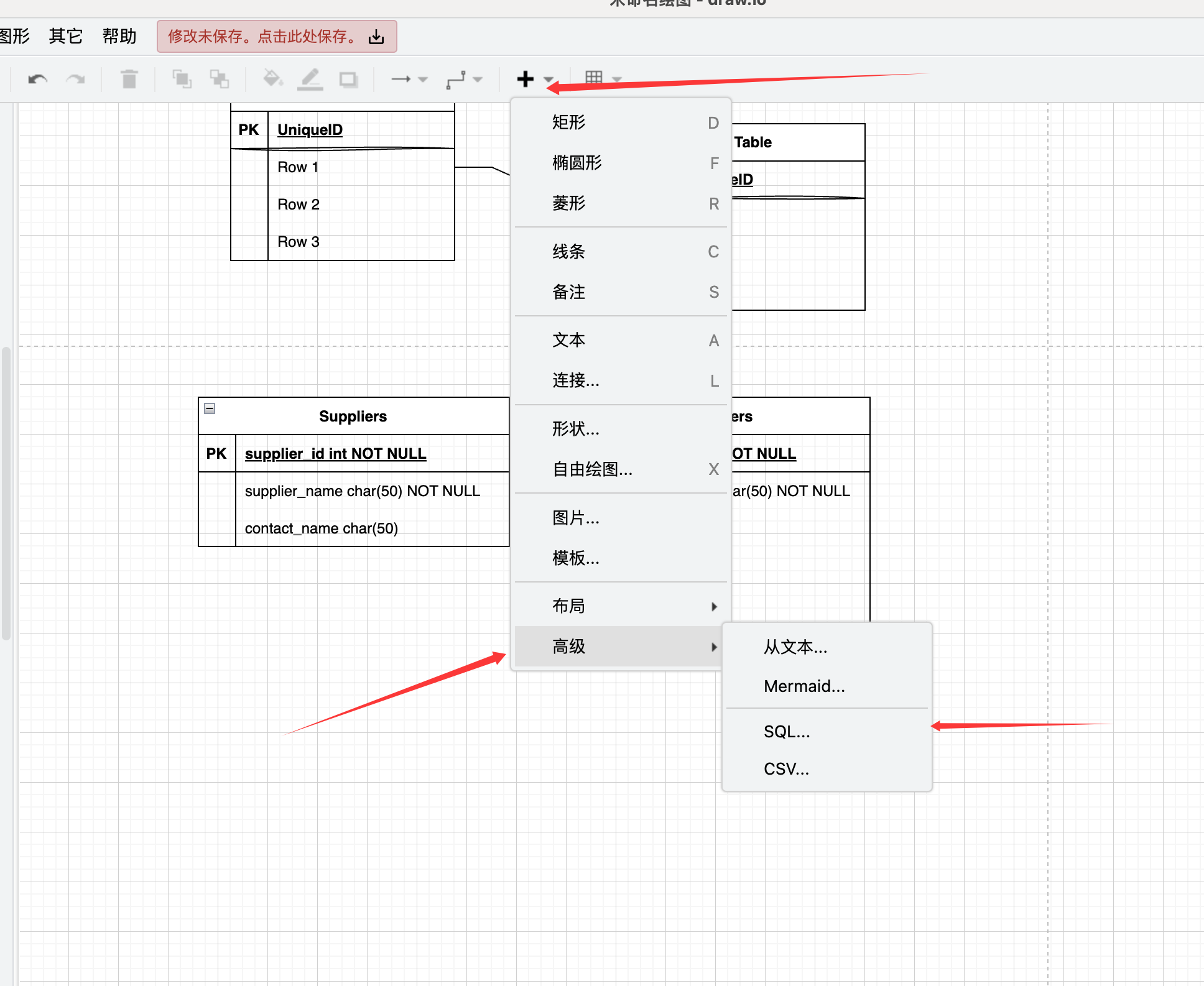
Task: Select SQL... from the advanced submenu
Action: 787,732
